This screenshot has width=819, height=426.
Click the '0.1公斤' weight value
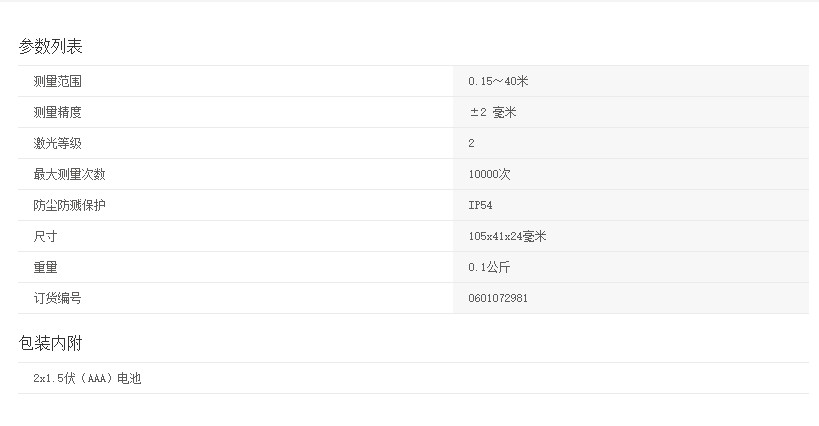coord(489,267)
